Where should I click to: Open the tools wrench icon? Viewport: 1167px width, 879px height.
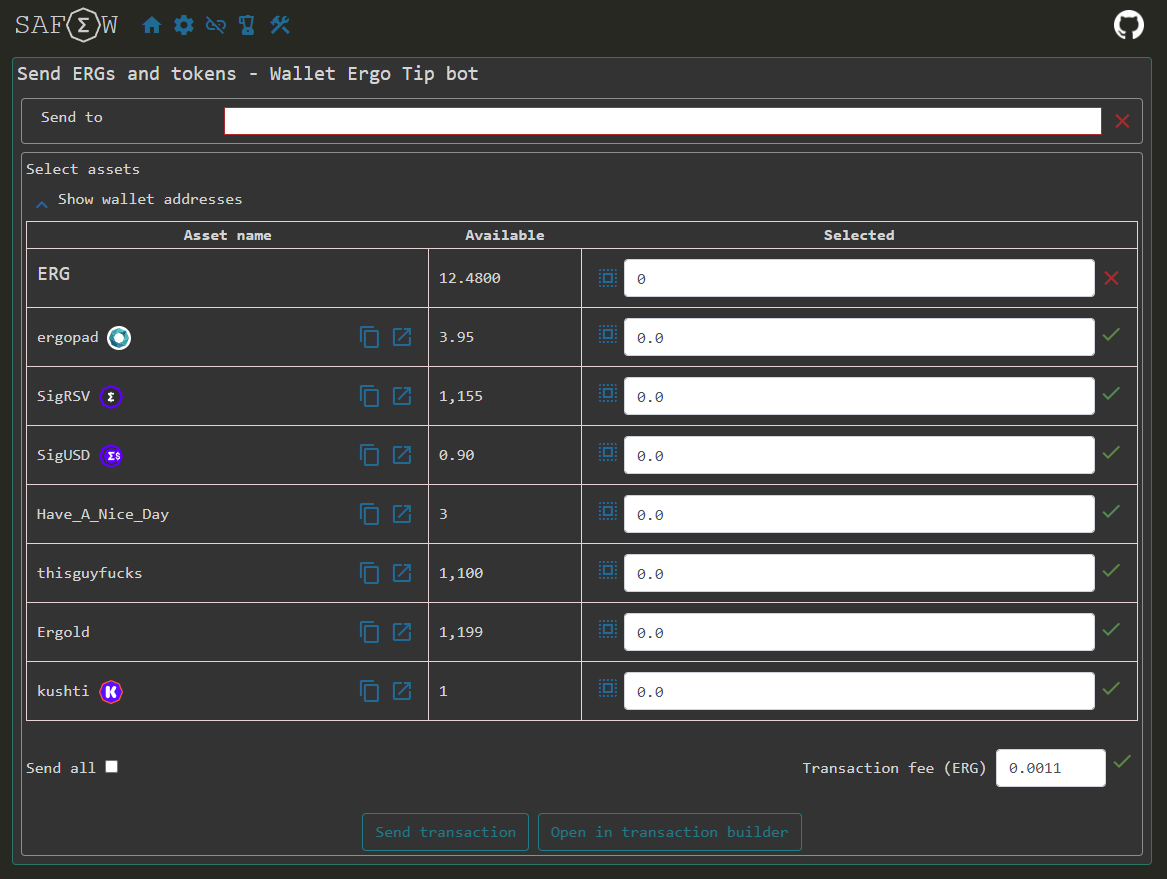pos(280,25)
